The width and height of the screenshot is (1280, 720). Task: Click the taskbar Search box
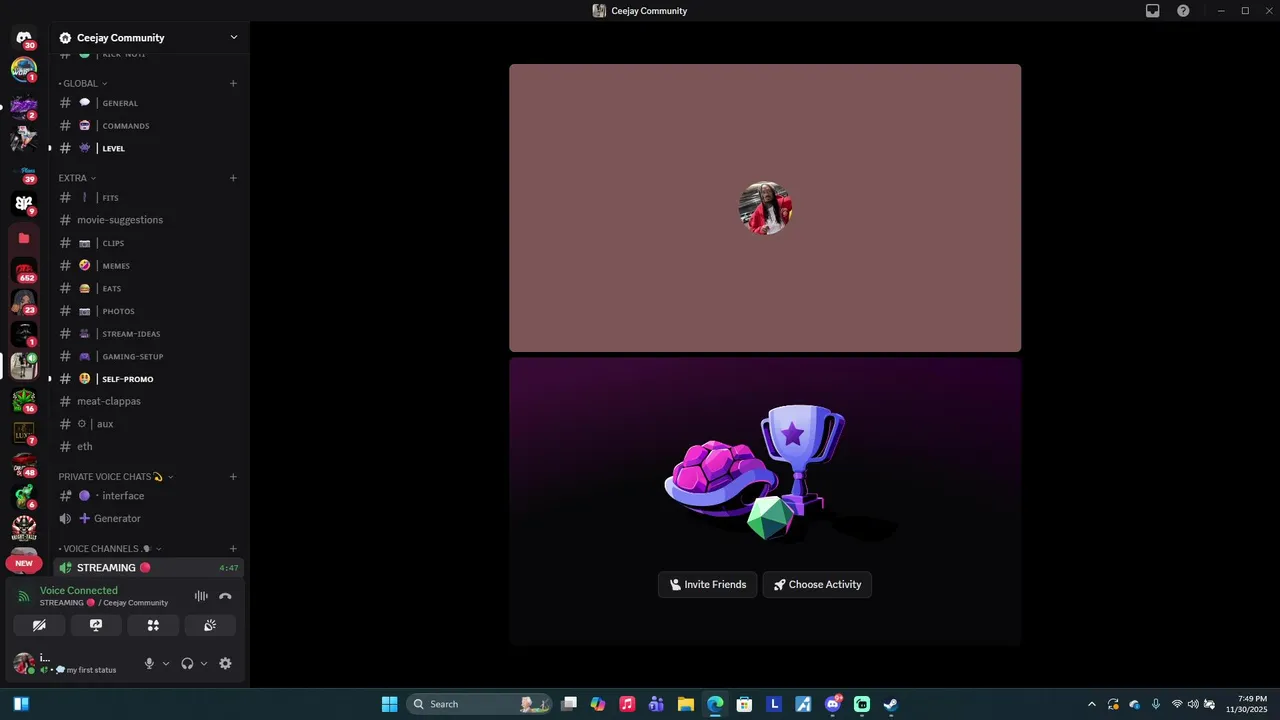point(479,704)
